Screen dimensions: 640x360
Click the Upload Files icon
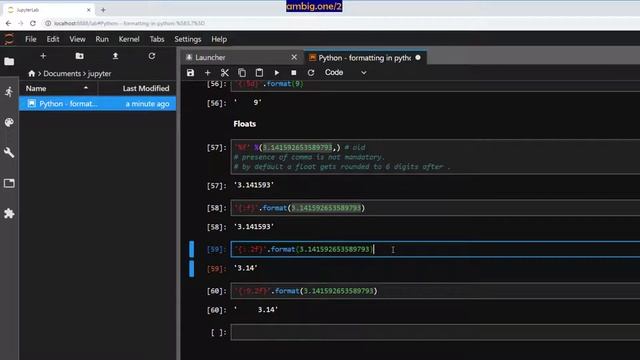coord(116,56)
